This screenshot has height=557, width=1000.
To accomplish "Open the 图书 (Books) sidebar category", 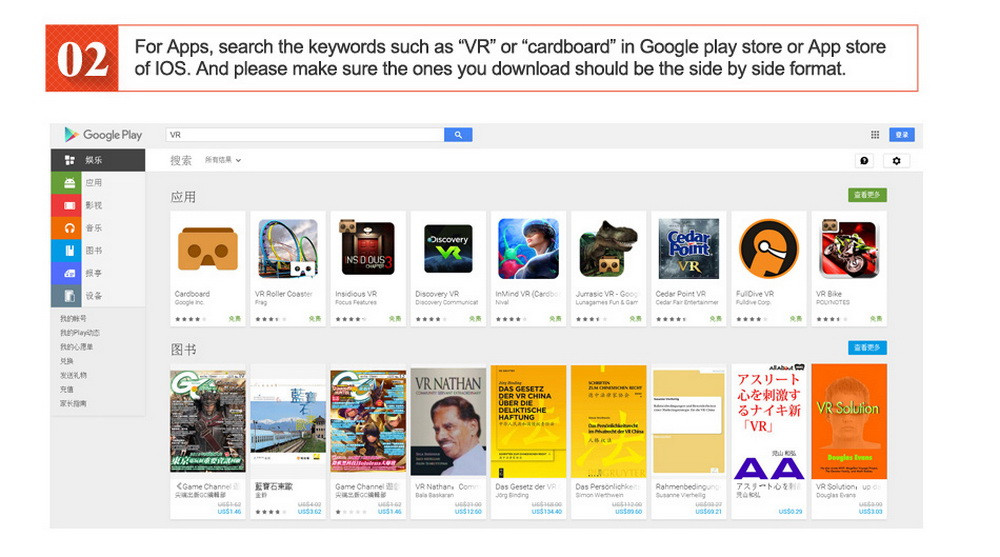I will coord(97,251).
